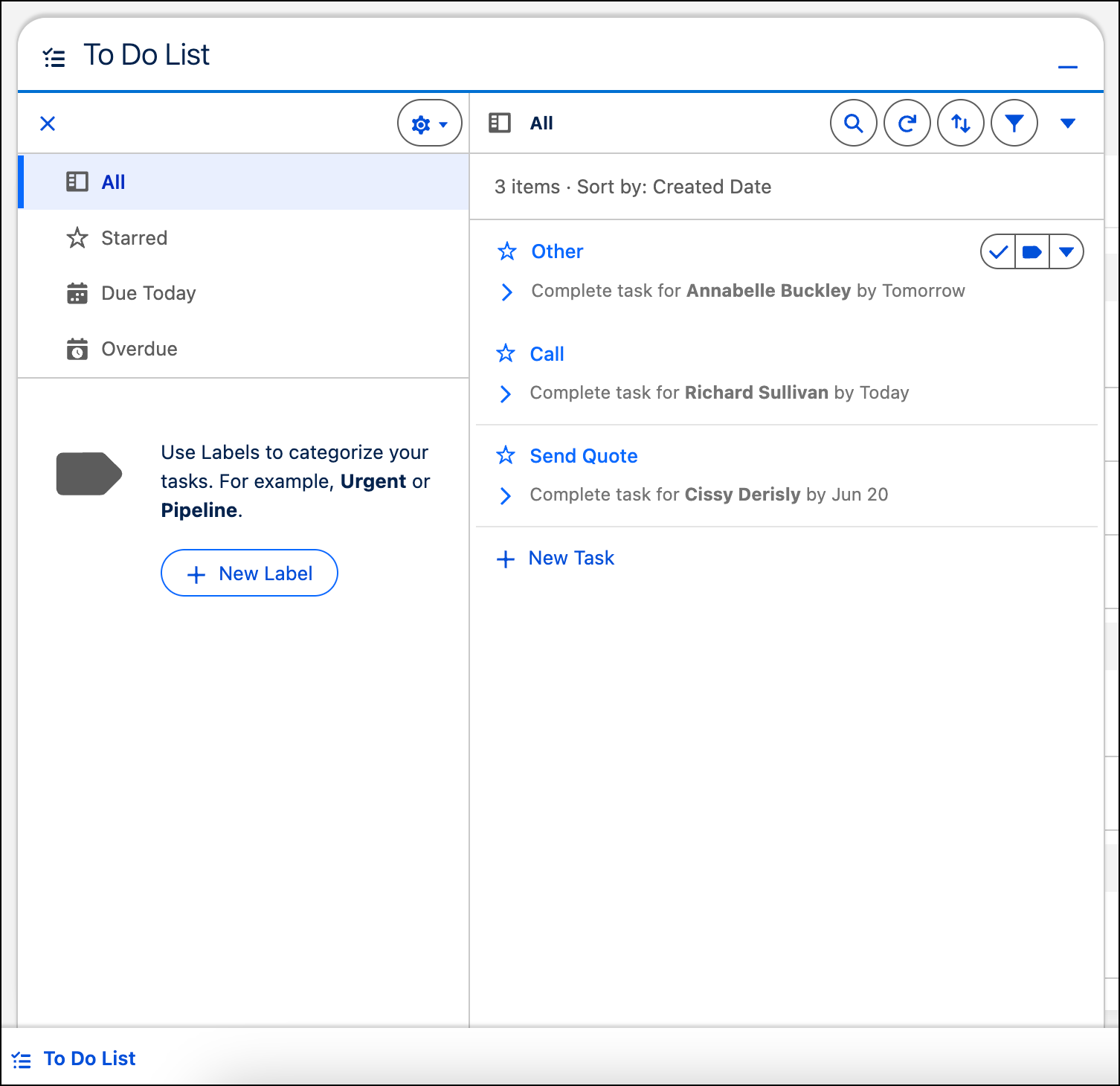Viewport: 1120px width, 1086px height.
Task: Select the All list in sidebar
Action: (x=243, y=182)
